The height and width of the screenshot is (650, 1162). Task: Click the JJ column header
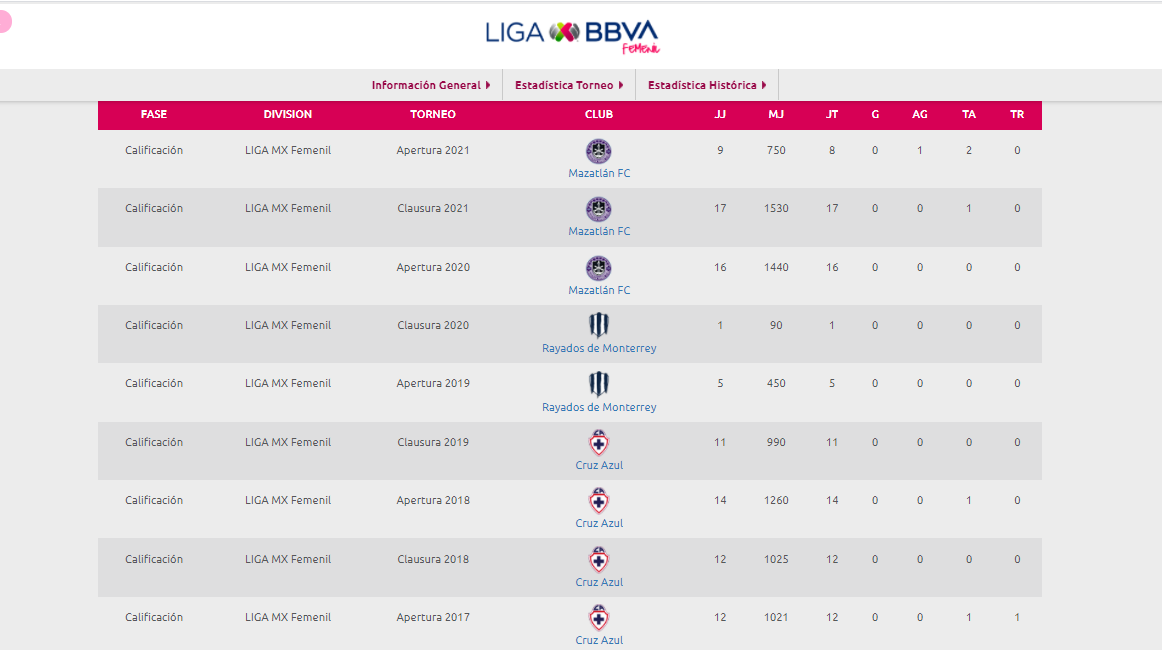click(x=720, y=114)
